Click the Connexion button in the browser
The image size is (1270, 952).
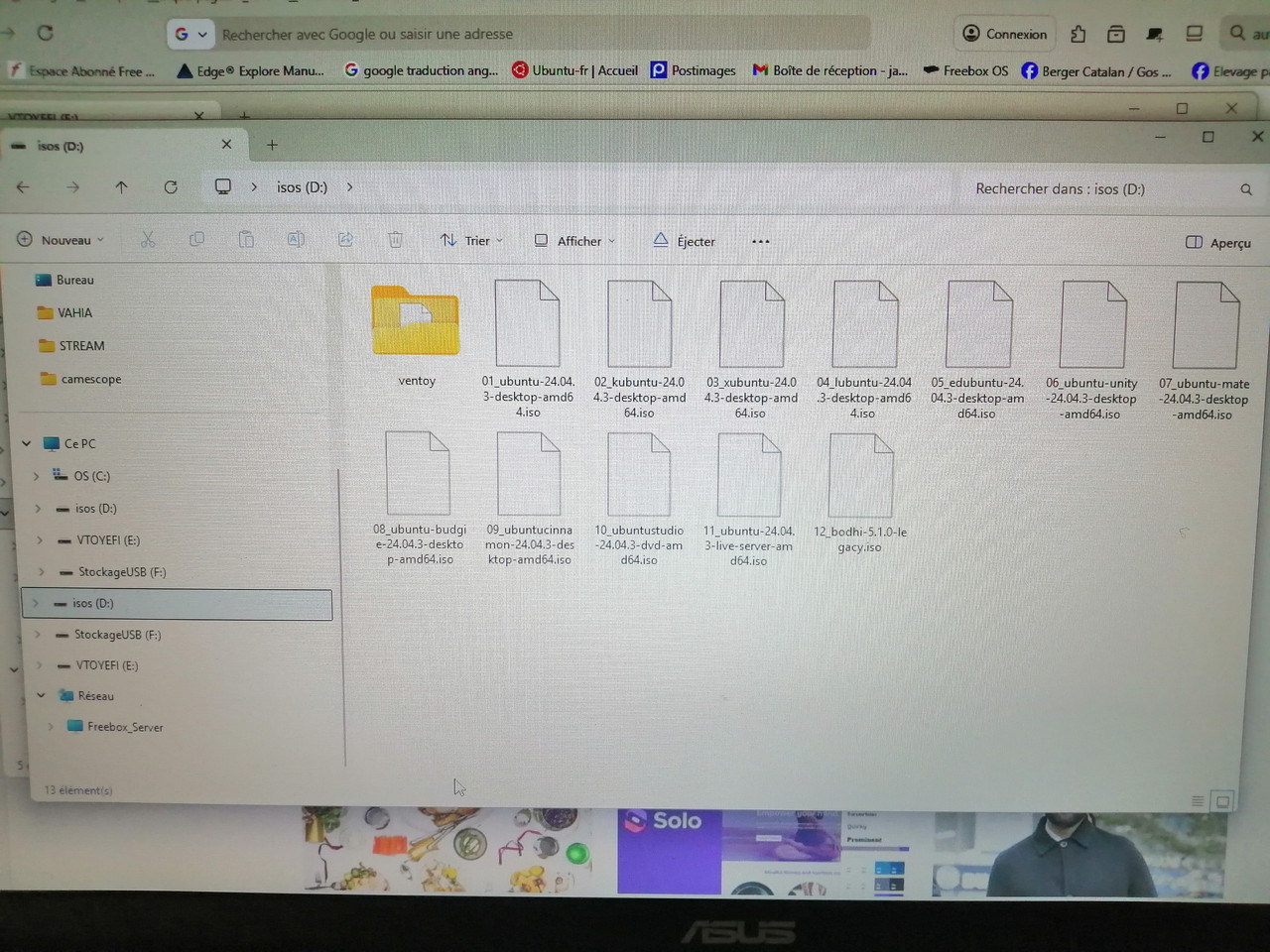[1003, 33]
